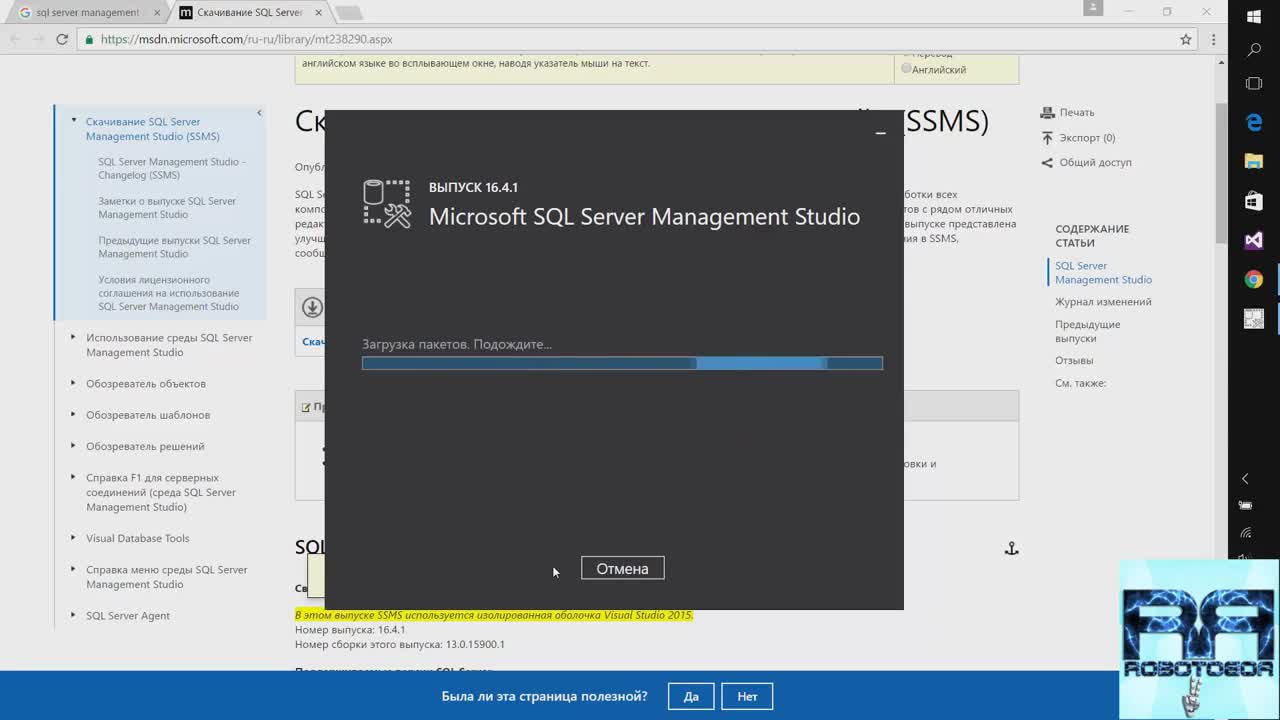Expand the Visual Database Tools node
The image size is (1280, 720).
(73, 538)
